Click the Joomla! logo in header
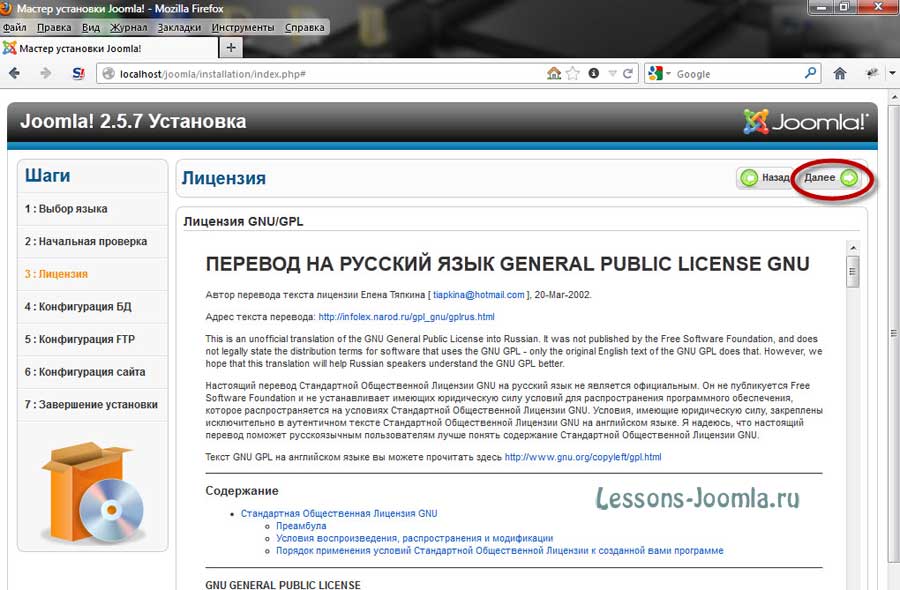 (x=806, y=122)
